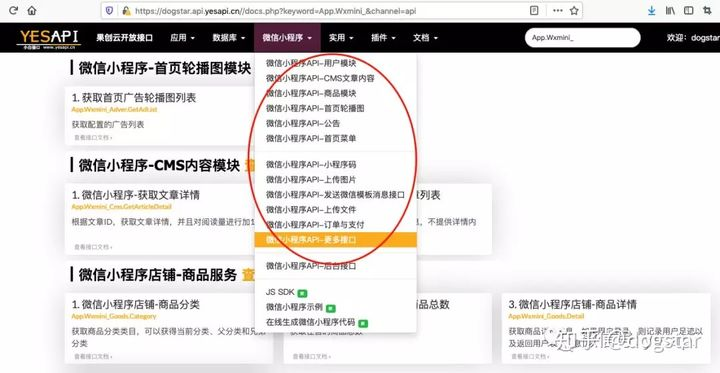
Task: Open card title 微信小程序店铺-商品分类
Action: point(135,305)
